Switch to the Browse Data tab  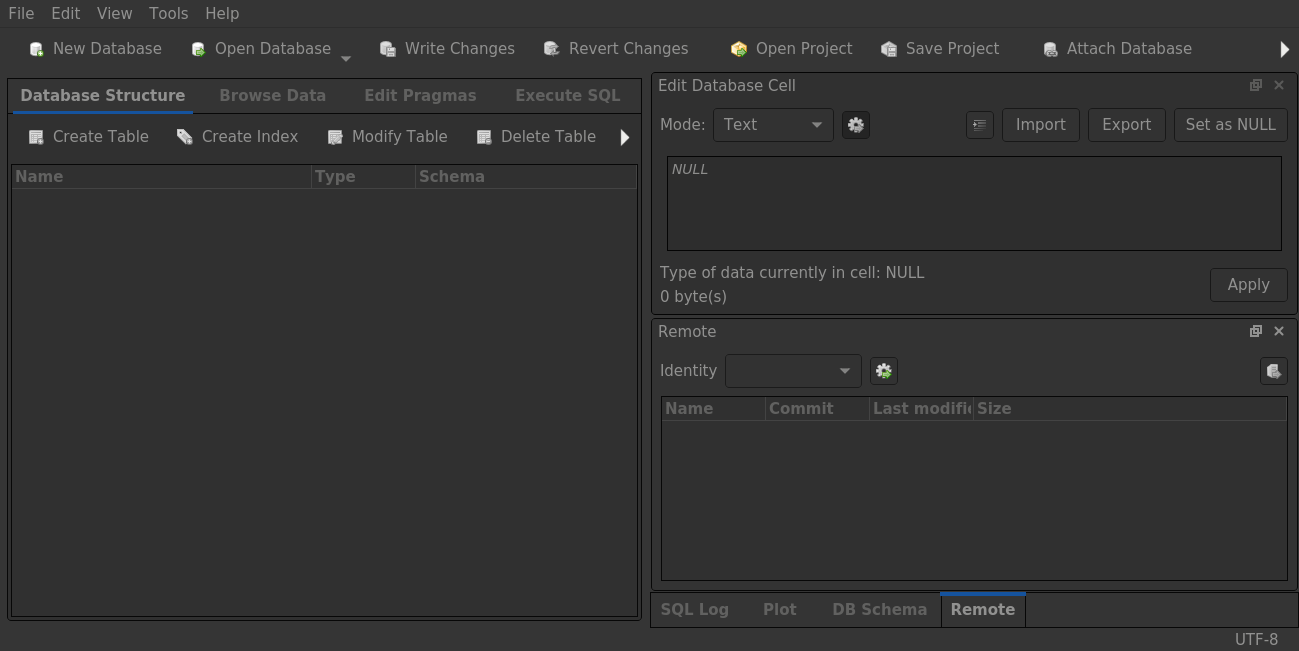pyautogui.click(x=273, y=96)
